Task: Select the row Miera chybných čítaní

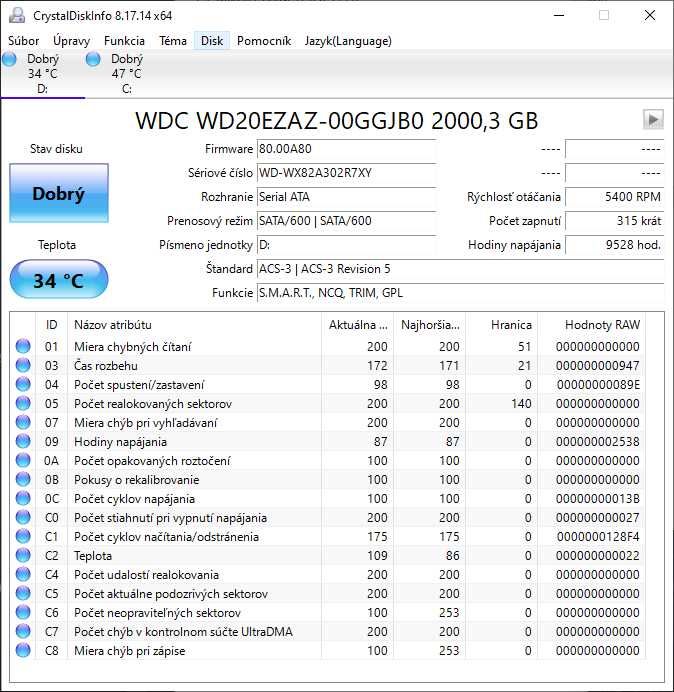Action: 327,346
